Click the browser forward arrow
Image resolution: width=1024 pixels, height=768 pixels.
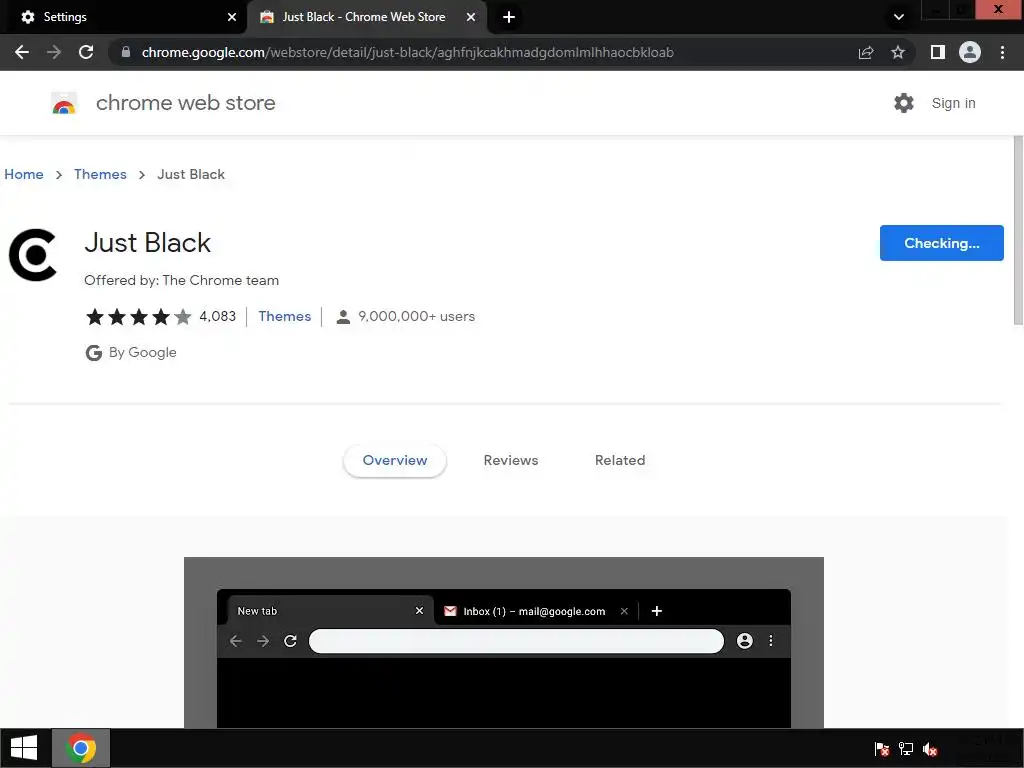point(54,52)
